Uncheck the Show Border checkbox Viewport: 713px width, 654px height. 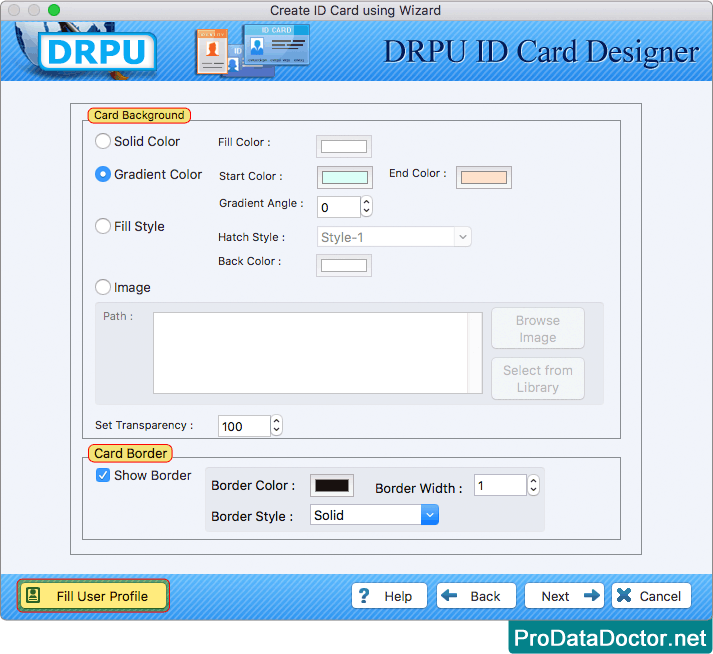pos(103,475)
